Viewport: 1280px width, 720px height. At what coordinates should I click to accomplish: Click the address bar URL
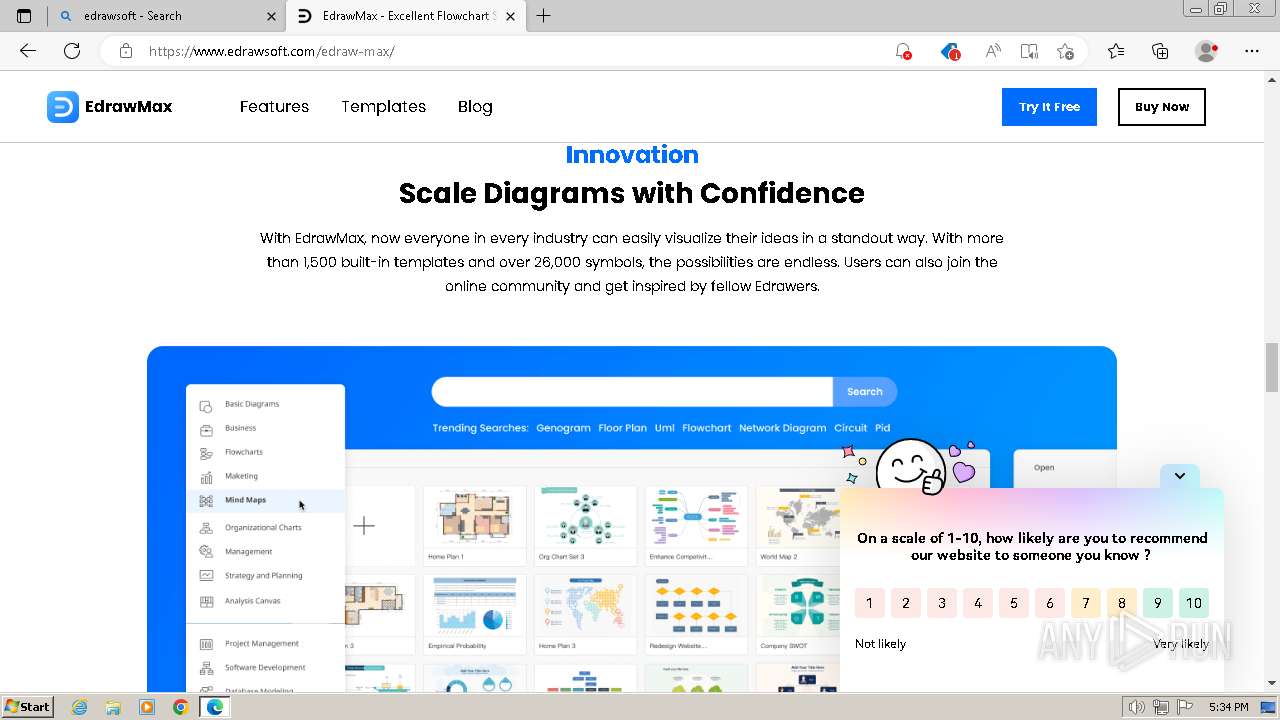click(x=272, y=51)
